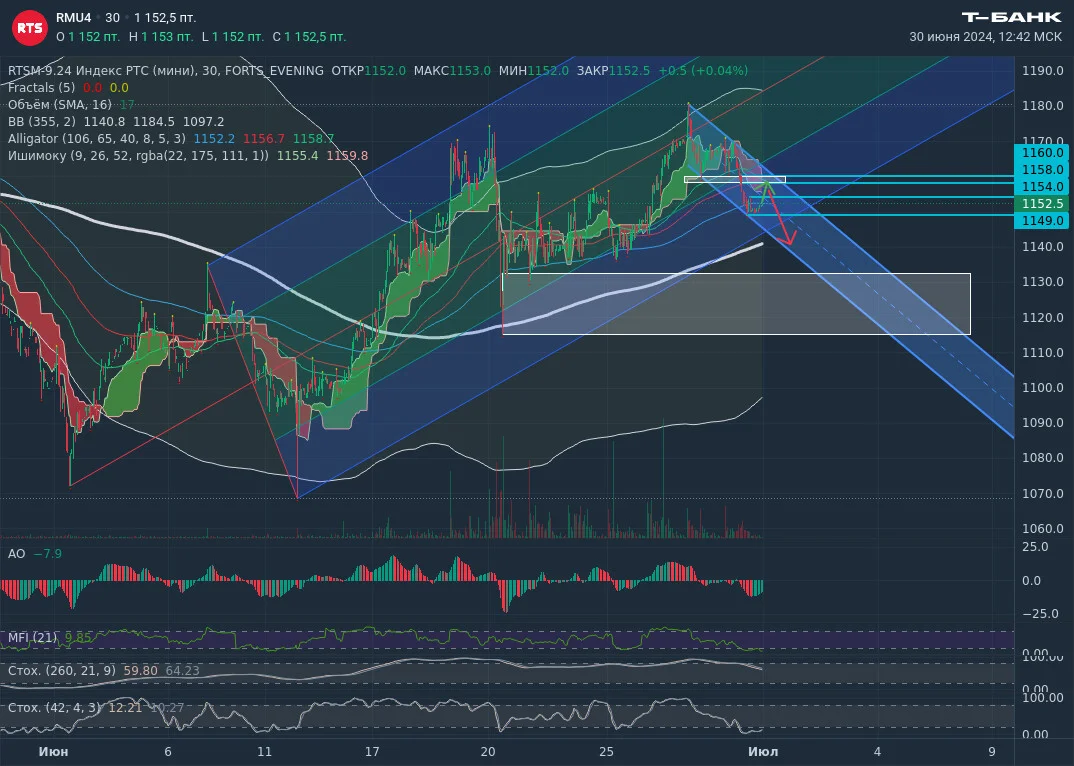Select the 'Alligator (106, 65, 40, 8, 5, 3)' legend
The height and width of the screenshot is (766, 1074).
pyautogui.click(x=97, y=139)
